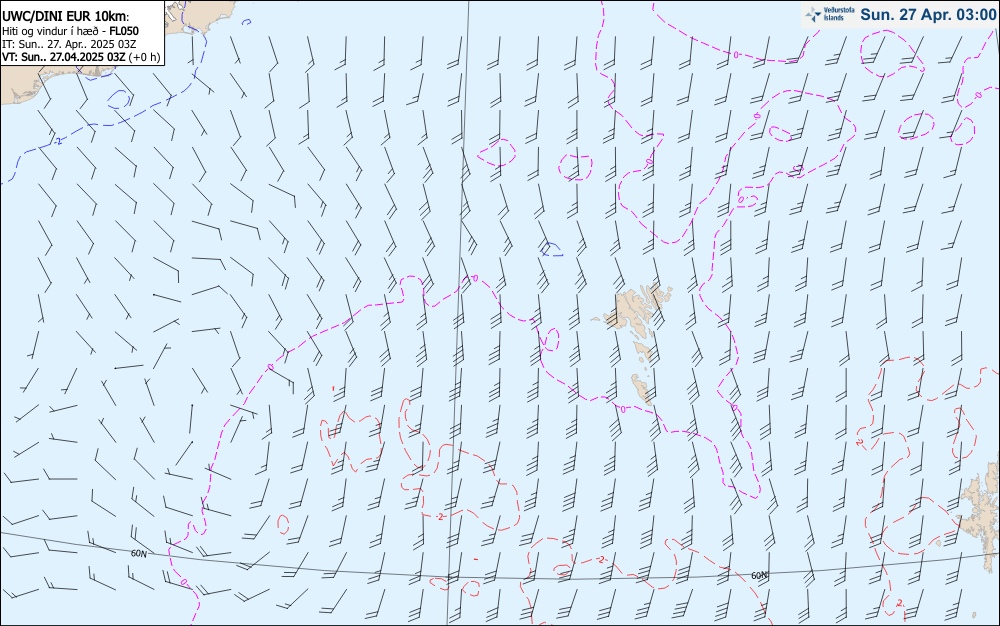Screen dimensions: 1000x626
Task: Click the right '60N' latitude label
Action: [x=759, y=576]
